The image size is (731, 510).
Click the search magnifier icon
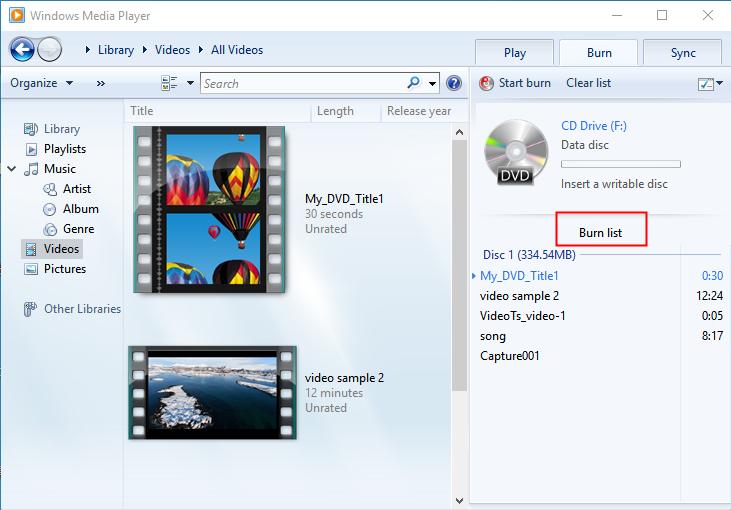[x=414, y=83]
